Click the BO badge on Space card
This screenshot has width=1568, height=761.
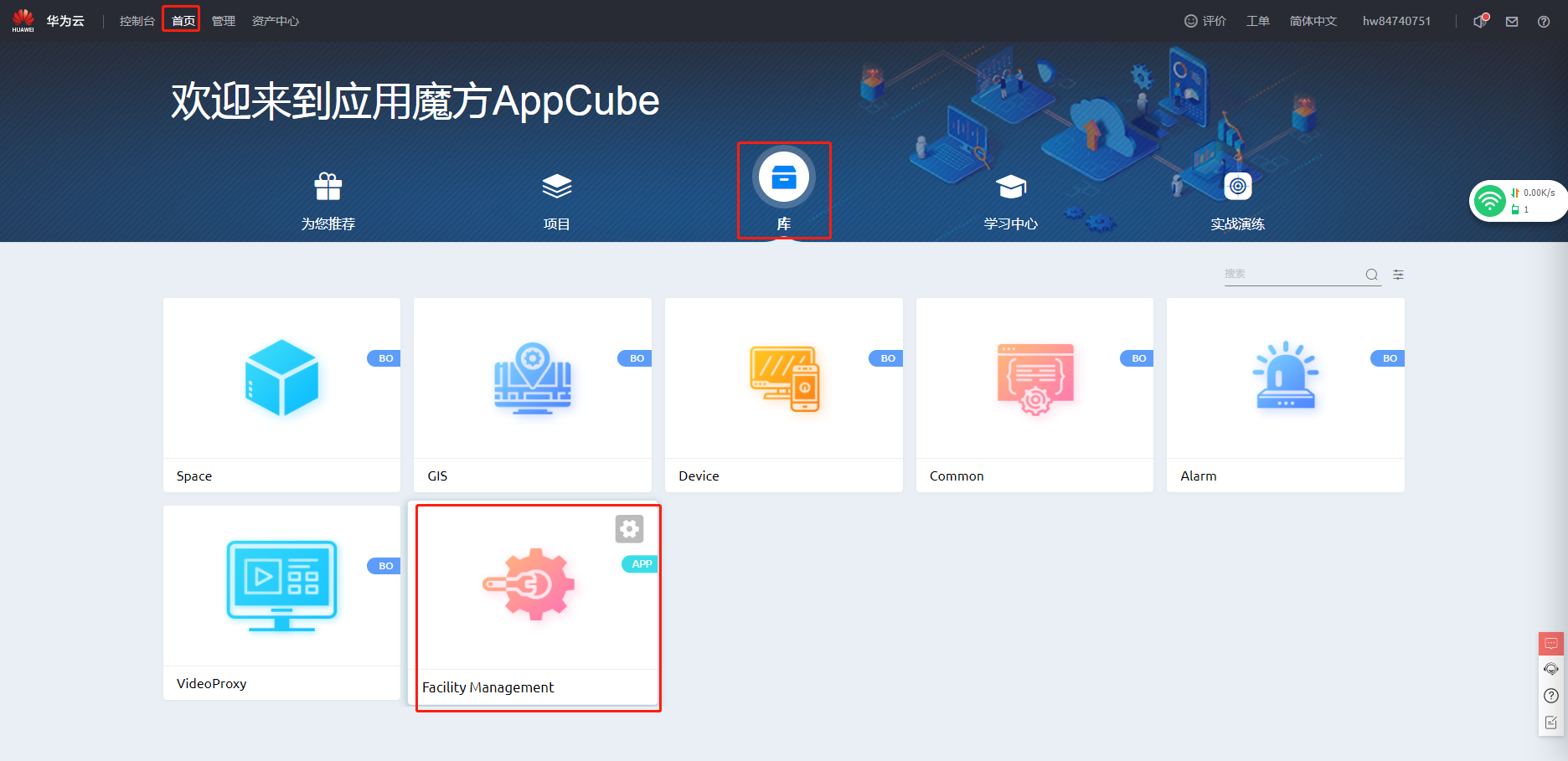point(384,358)
